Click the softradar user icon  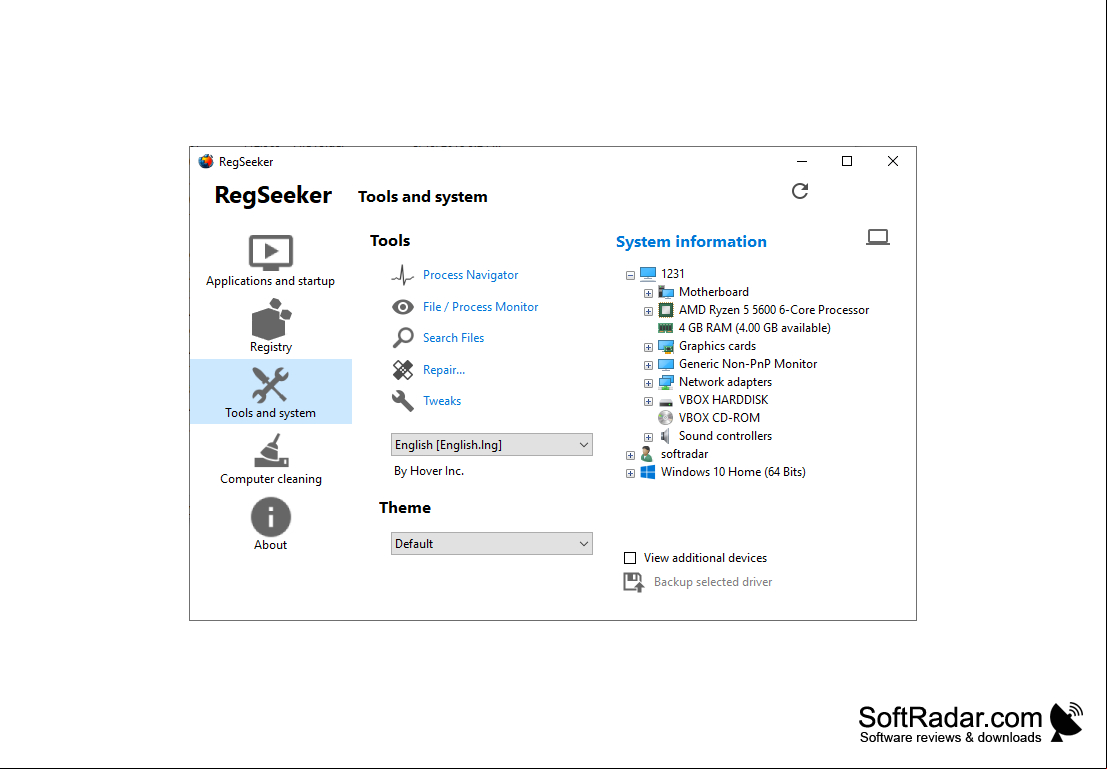point(647,454)
